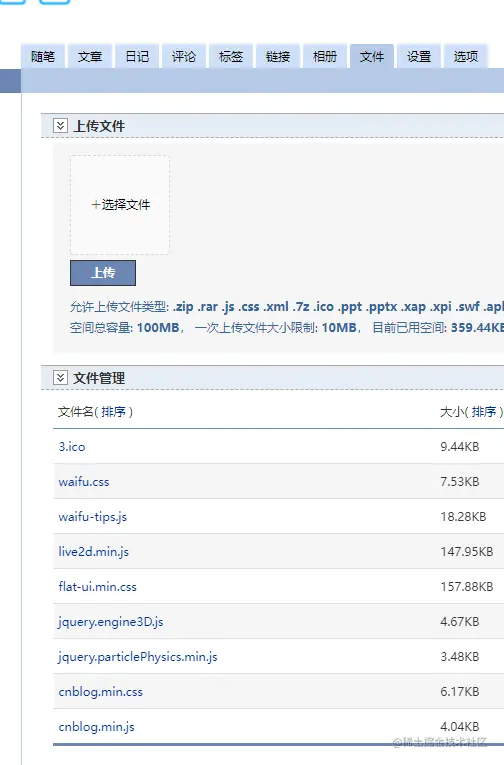
Task: Select the 文件 tab
Action: point(372,57)
